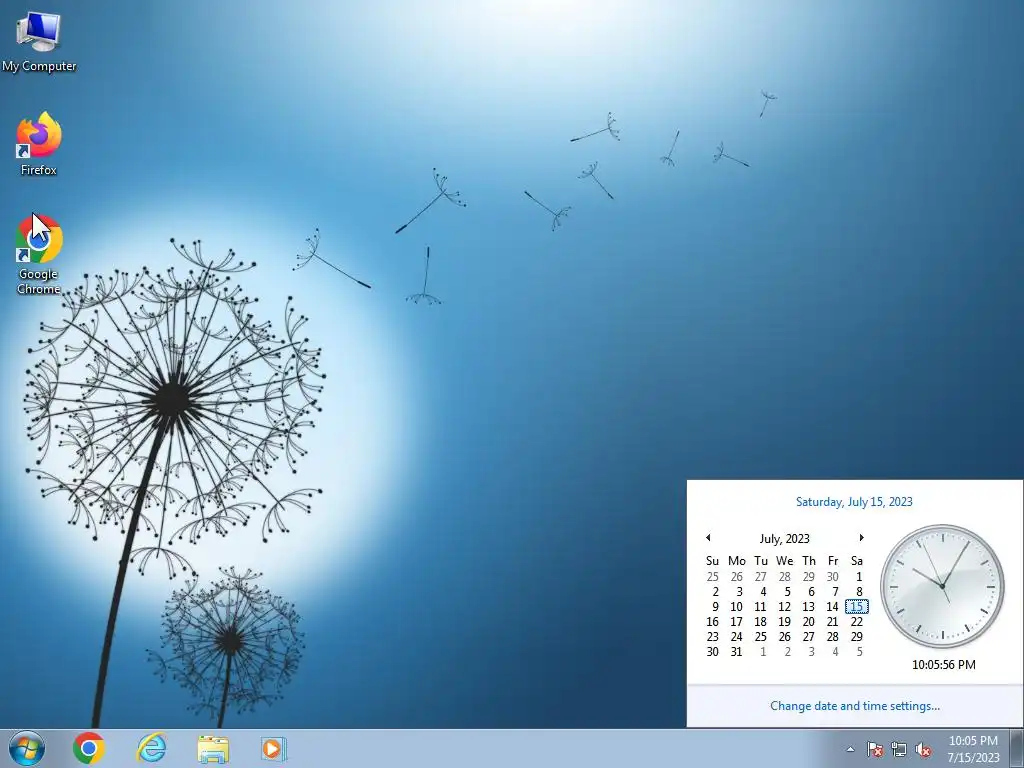
Task: Select July 4 in the calendar
Action: [x=763, y=592]
